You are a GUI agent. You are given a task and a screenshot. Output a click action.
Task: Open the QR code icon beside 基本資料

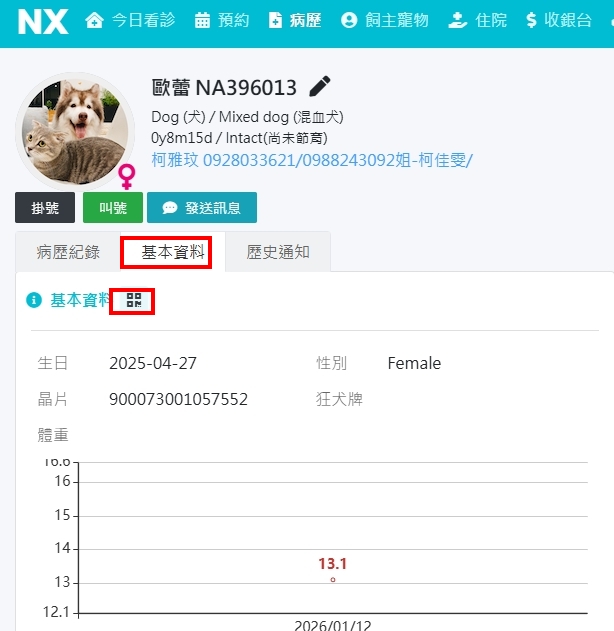(x=134, y=300)
